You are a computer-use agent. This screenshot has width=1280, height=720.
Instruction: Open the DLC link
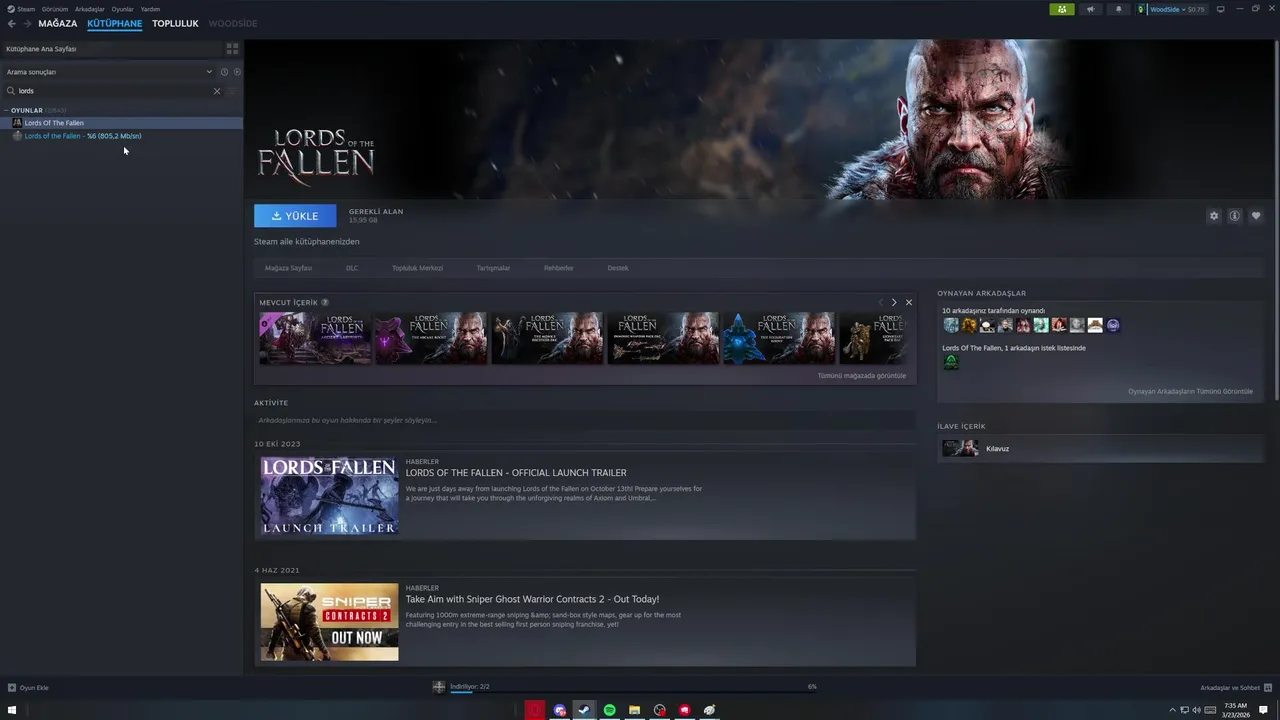point(352,268)
